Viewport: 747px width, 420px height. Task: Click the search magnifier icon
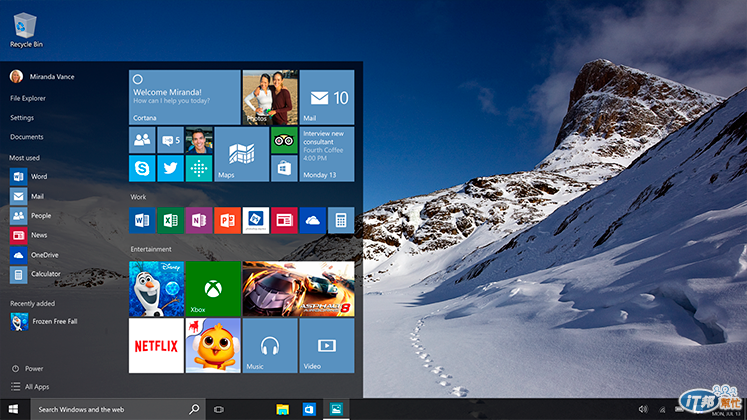click(x=194, y=409)
